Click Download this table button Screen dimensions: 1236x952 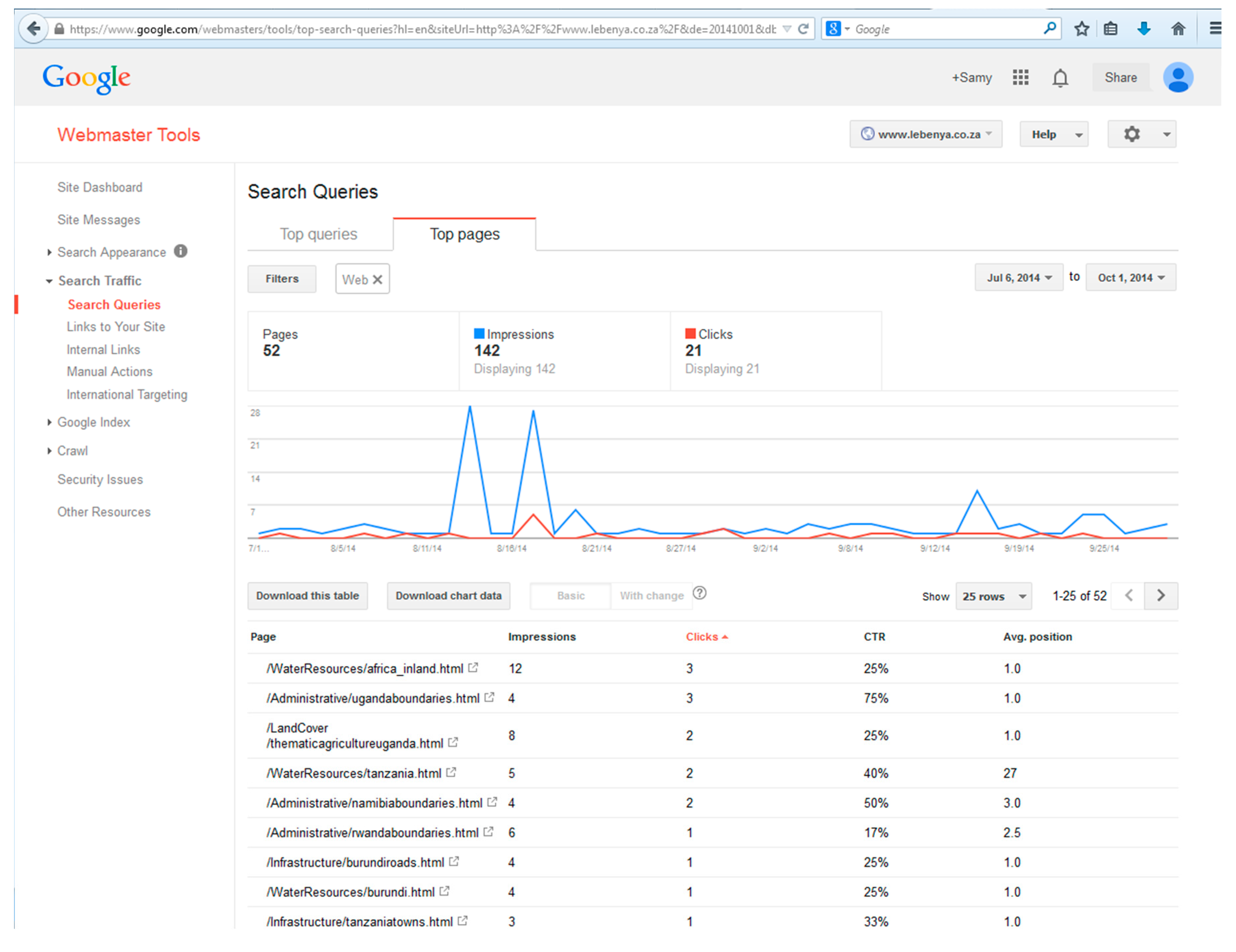tap(307, 595)
